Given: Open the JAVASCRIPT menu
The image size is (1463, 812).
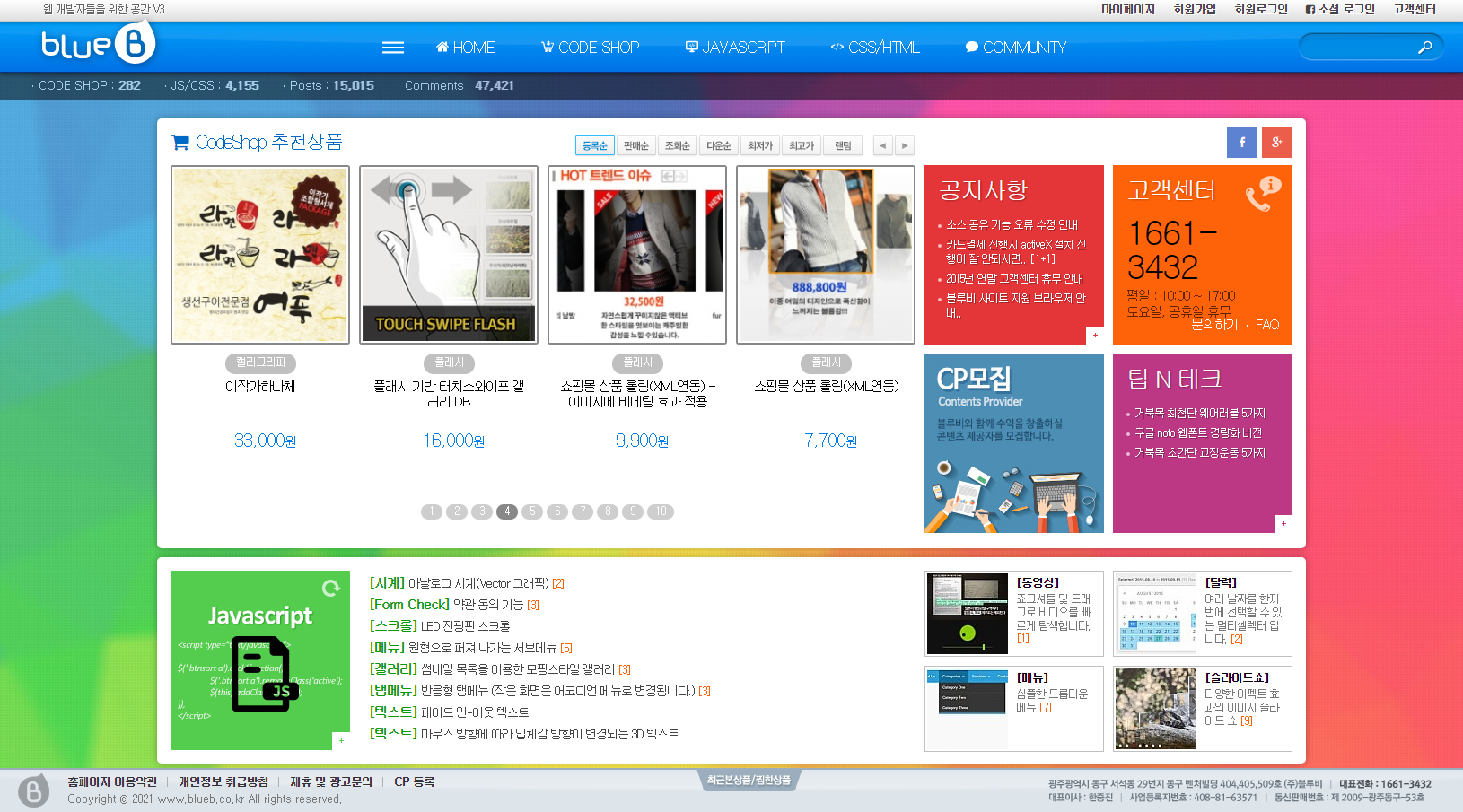Looking at the screenshot, I should pyautogui.click(x=735, y=48).
